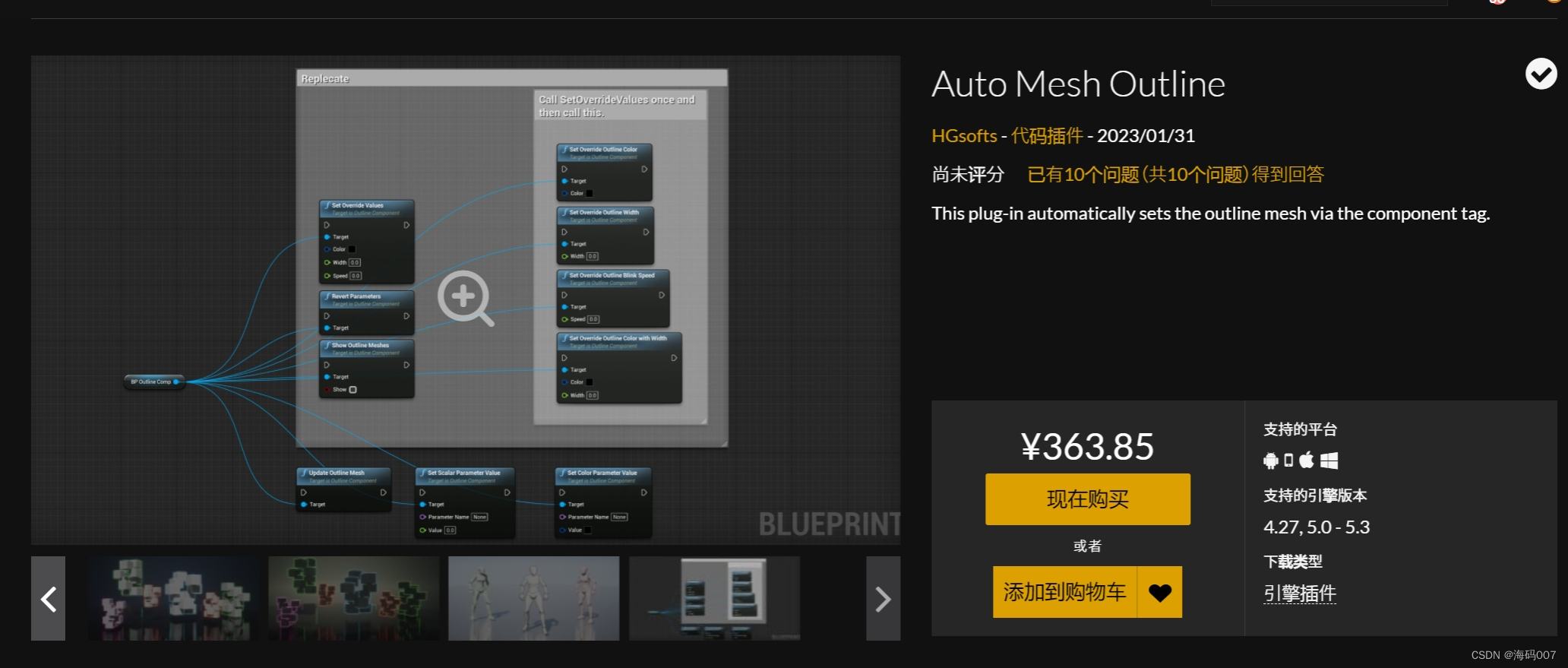The width and height of the screenshot is (1568, 668).
Task: Click the white checkmark badge icon
Action: [1541, 74]
